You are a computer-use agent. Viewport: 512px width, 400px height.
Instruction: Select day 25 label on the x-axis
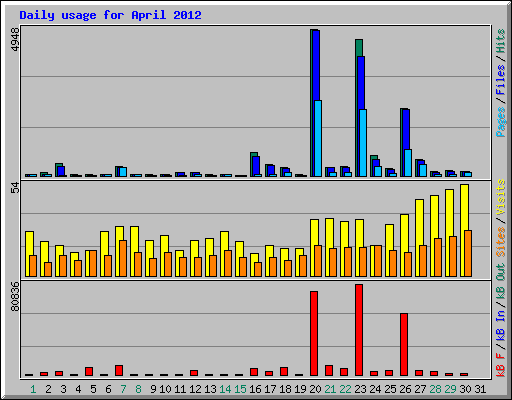(x=390, y=389)
